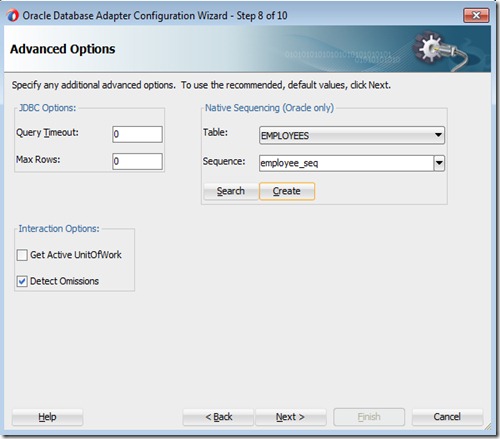Click the Native Sequencing (Oracle only) heading

pos(269,108)
